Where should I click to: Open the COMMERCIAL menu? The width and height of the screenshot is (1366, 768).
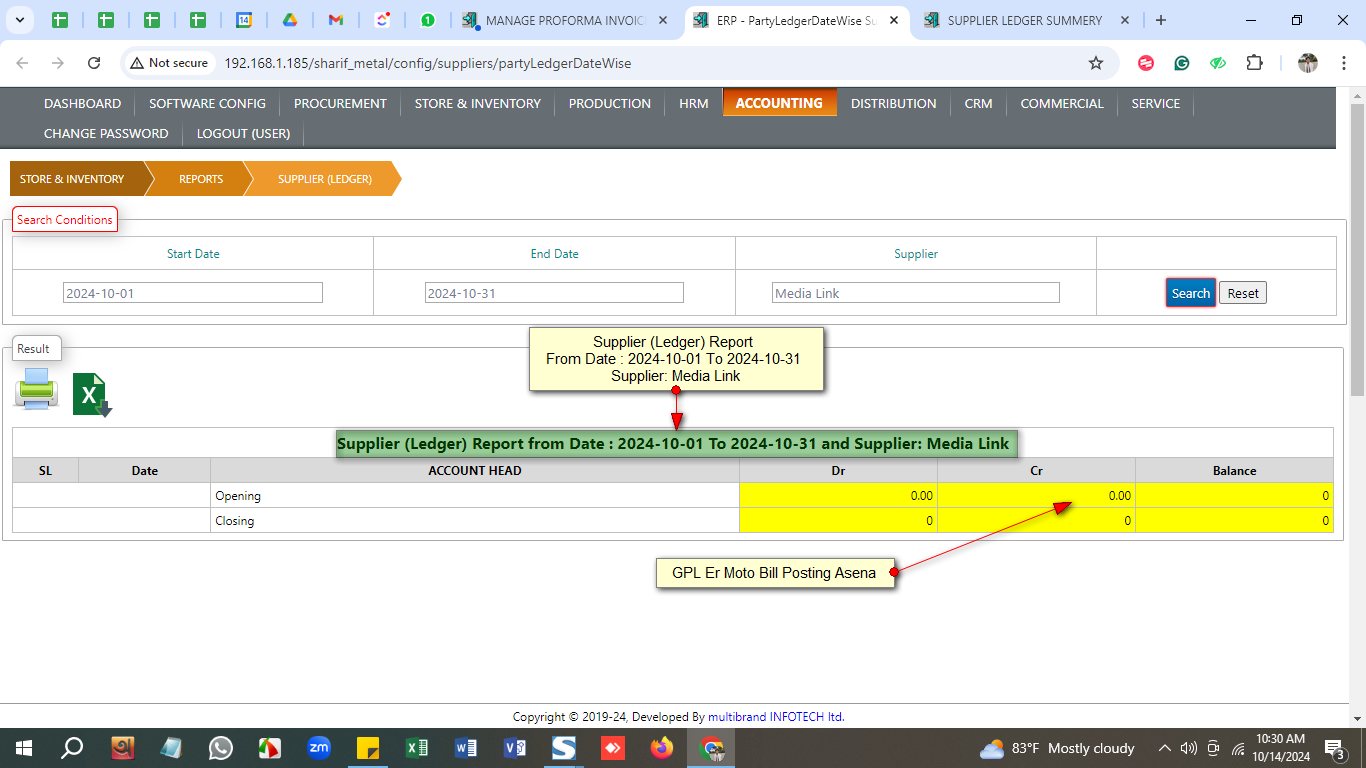click(x=1062, y=103)
